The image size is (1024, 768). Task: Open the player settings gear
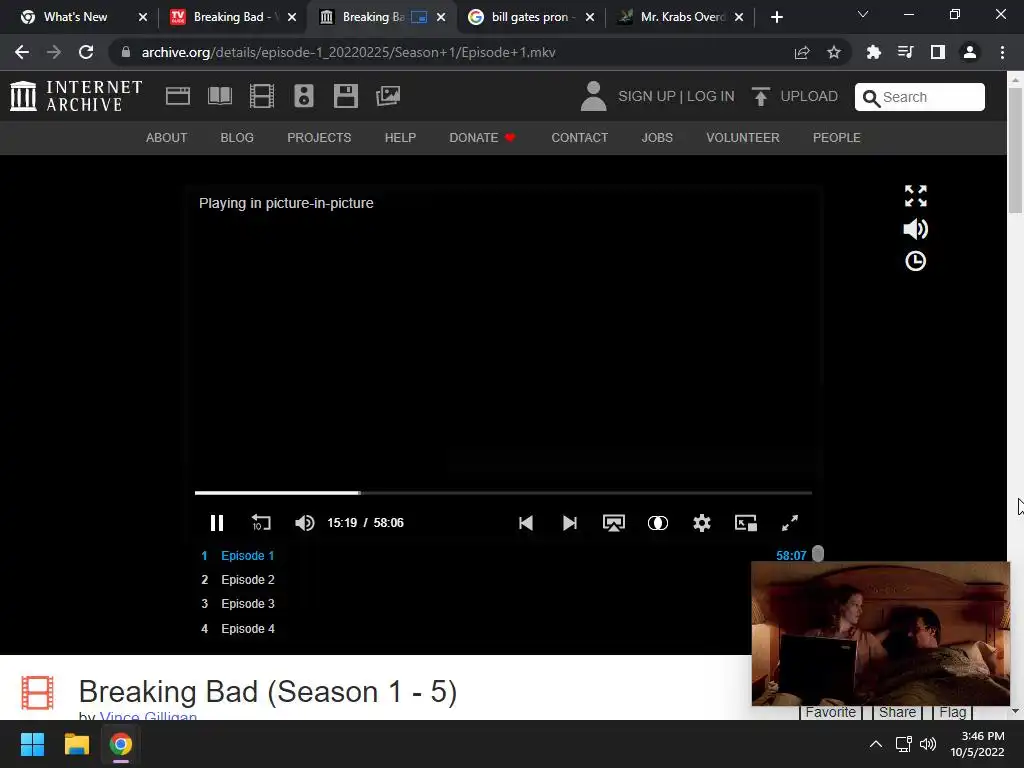click(x=702, y=523)
